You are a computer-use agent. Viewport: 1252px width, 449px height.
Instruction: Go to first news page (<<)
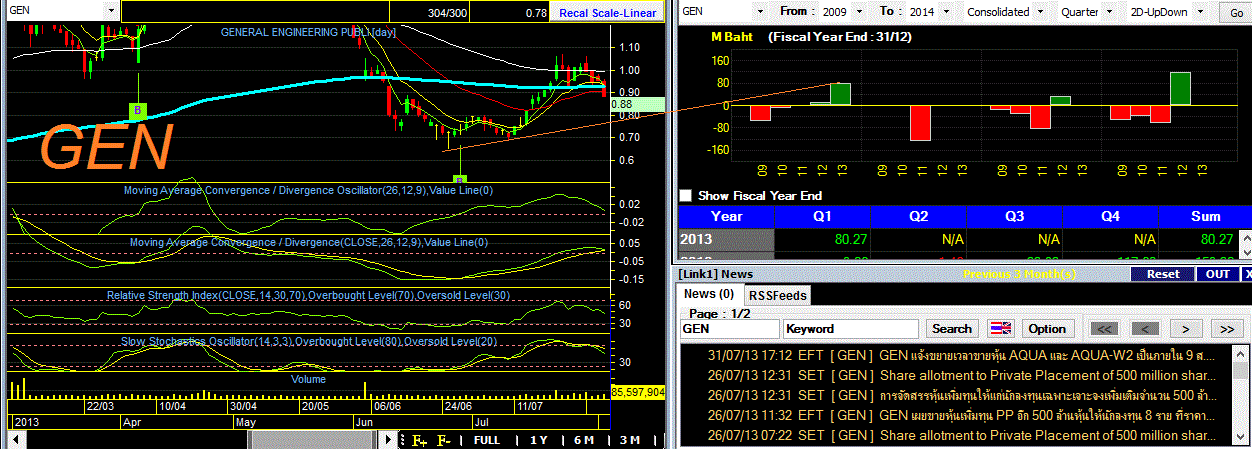(x=1103, y=329)
